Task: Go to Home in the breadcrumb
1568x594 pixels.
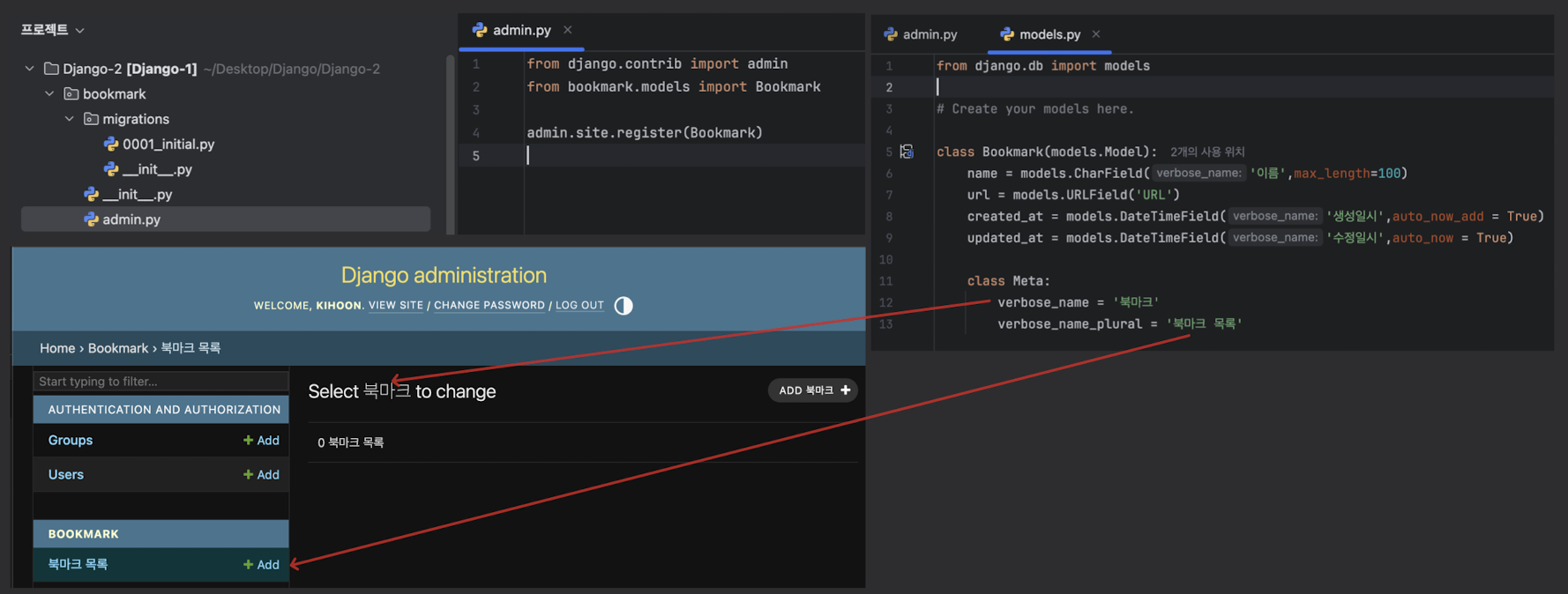Action: click(57, 348)
